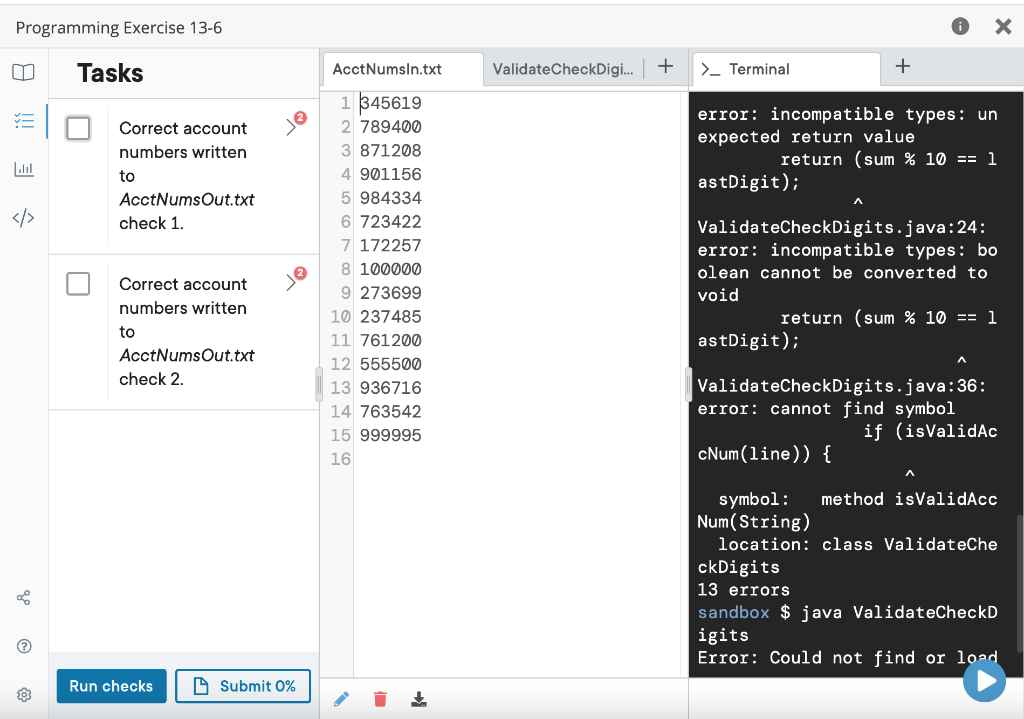This screenshot has width=1024, height=719.
Task: Open the instructions book icon
Action: pyautogui.click(x=24, y=72)
